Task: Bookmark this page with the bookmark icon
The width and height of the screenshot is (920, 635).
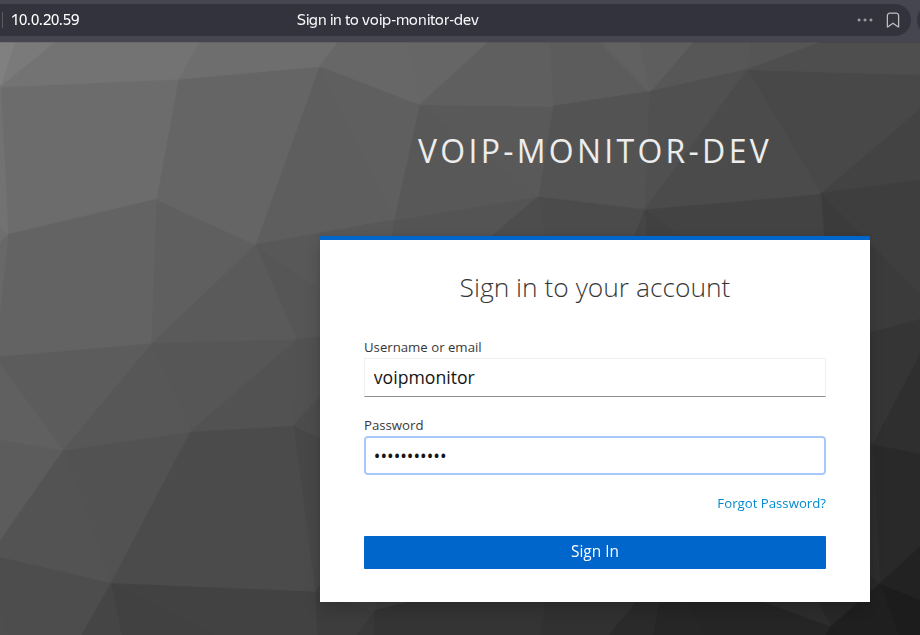Action: pyautogui.click(x=893, y=20)
